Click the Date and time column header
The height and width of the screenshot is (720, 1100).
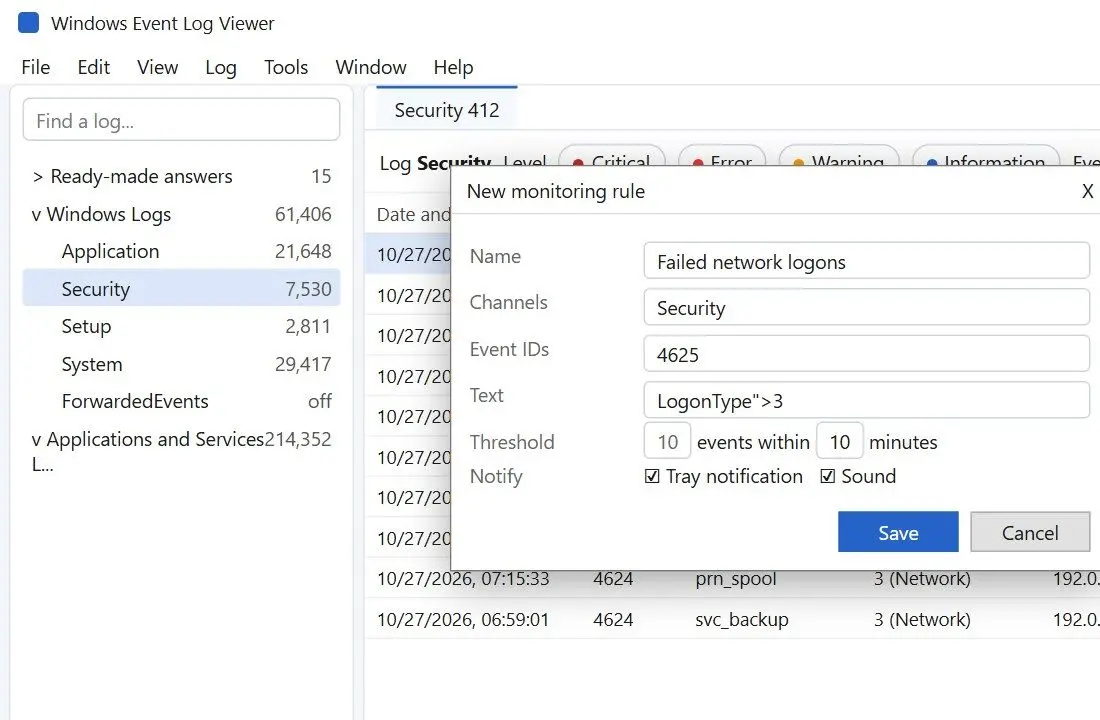pos(413,215)
